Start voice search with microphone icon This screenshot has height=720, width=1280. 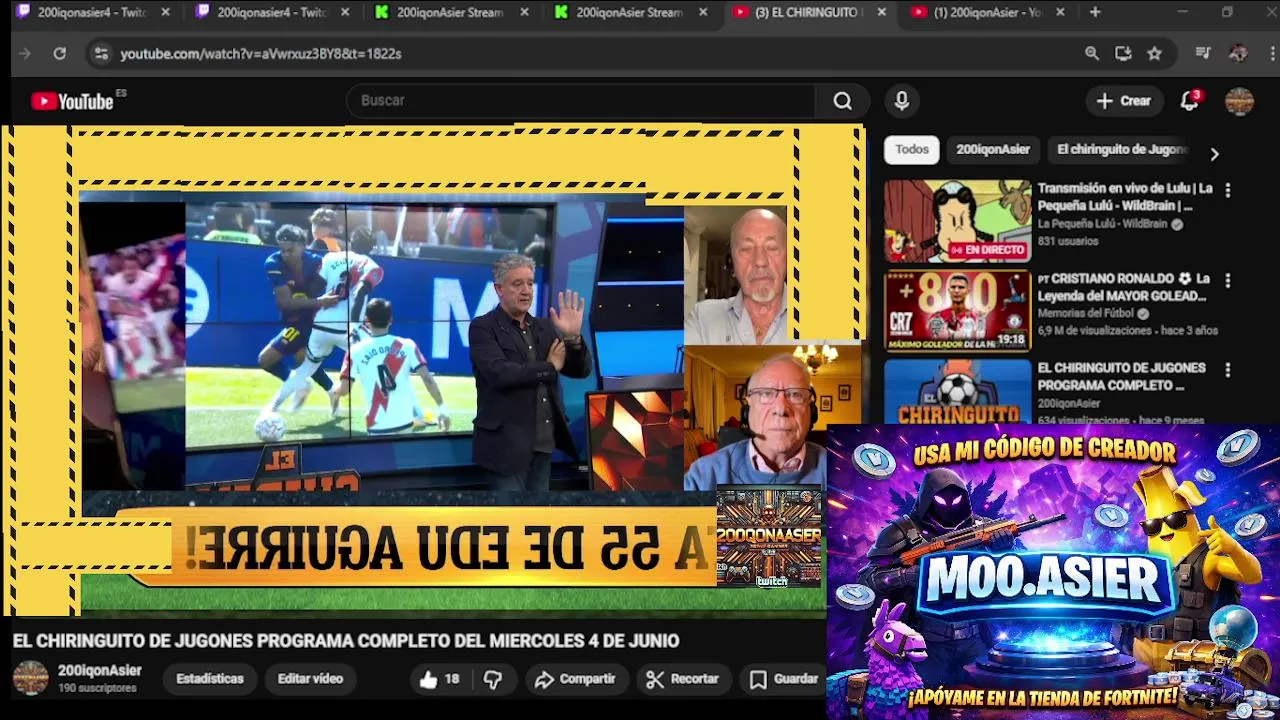[x=902, y=100]
